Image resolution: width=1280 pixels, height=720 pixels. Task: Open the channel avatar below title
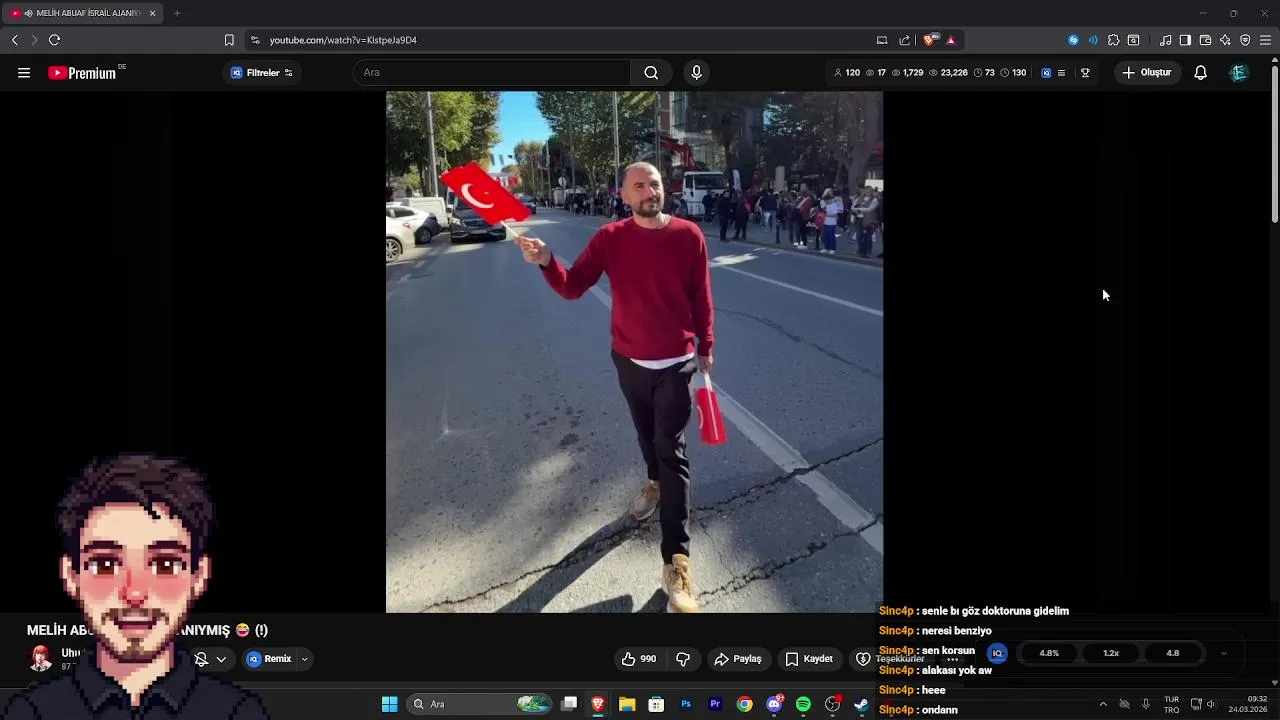point(41,658)
